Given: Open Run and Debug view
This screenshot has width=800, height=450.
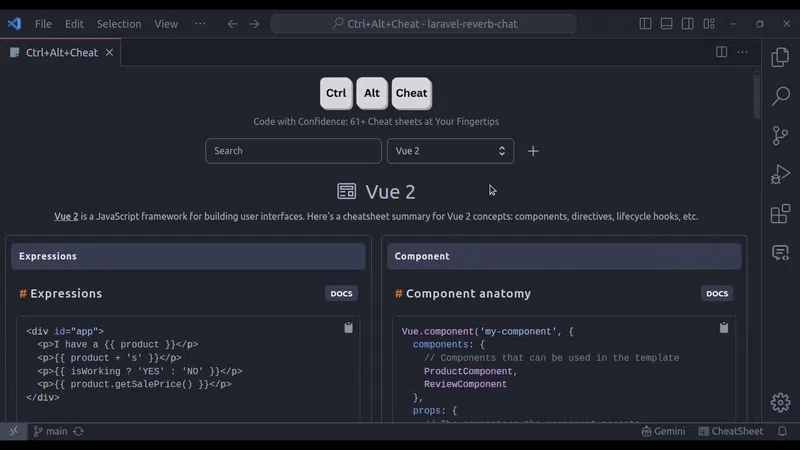Looking at the screenshot, I should 780,174.
